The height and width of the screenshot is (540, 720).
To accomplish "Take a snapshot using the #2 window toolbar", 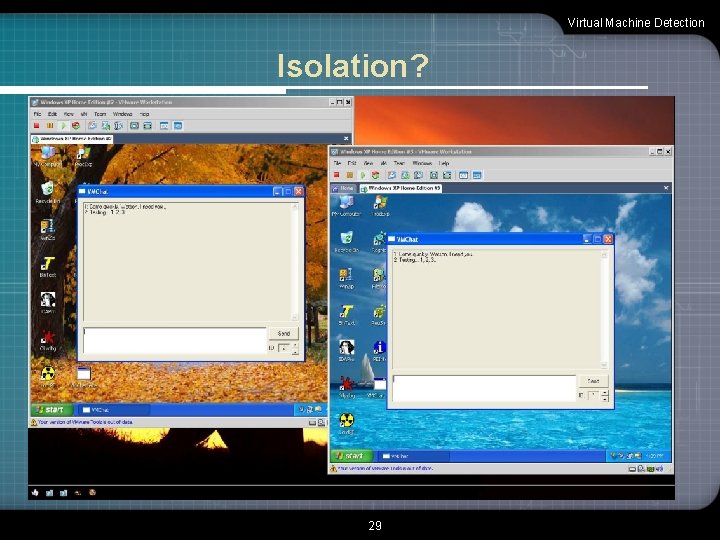I will pyautogui.click(x=92, y=126).
